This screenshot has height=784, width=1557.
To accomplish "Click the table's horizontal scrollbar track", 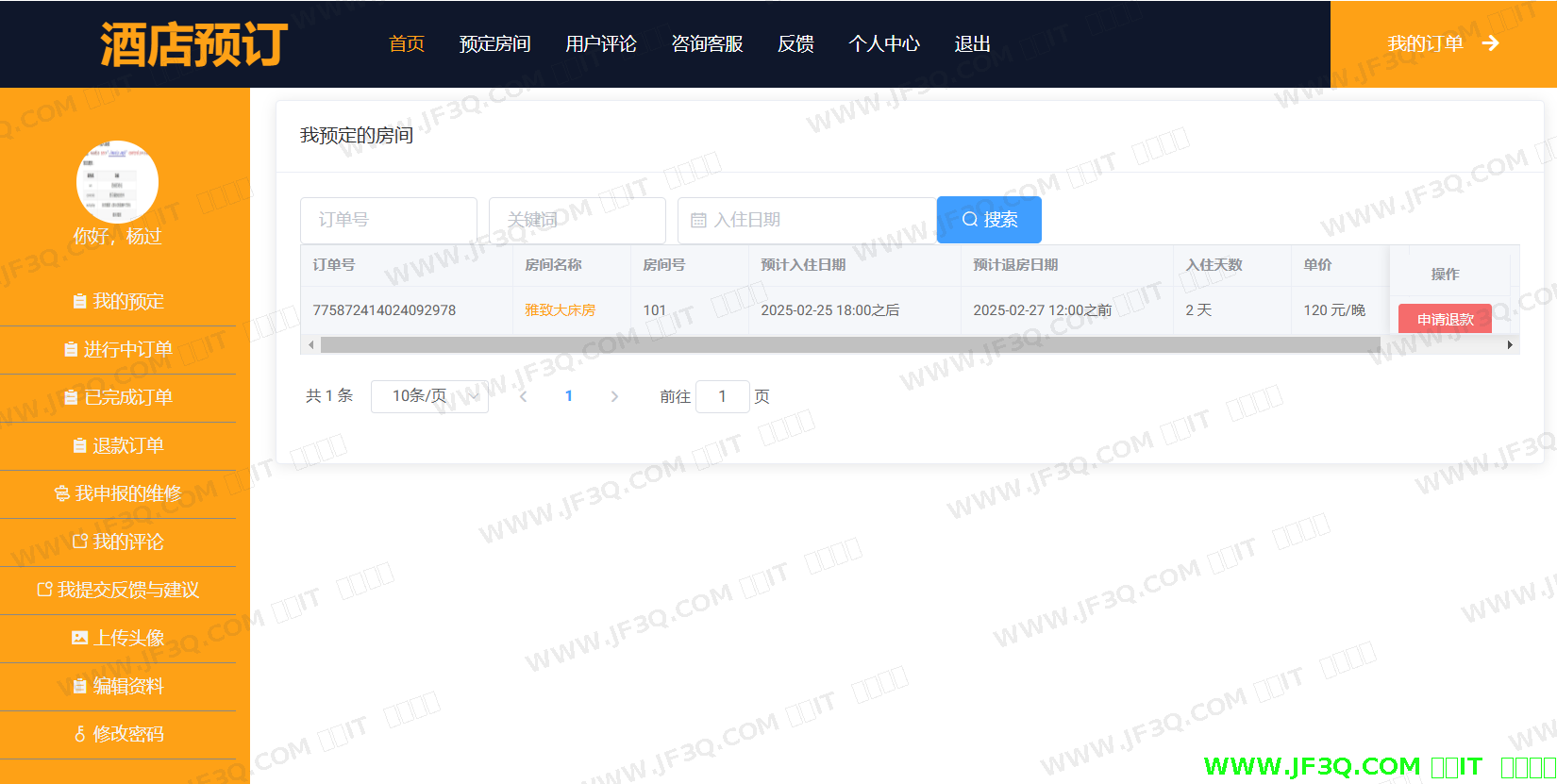I will coord(849,345).
